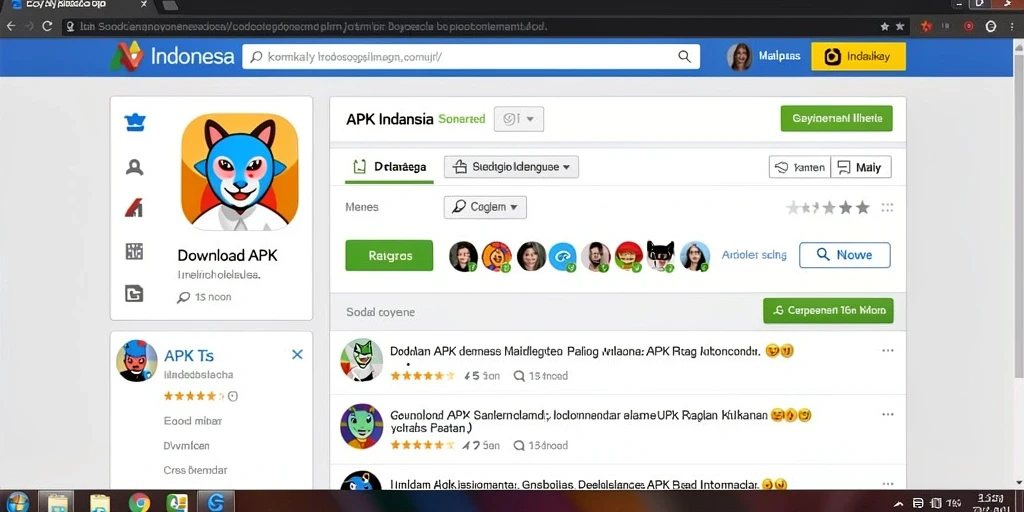Open the Malpas user avatar
This screenshot has width=1024, height=512.
click(739, 57)
